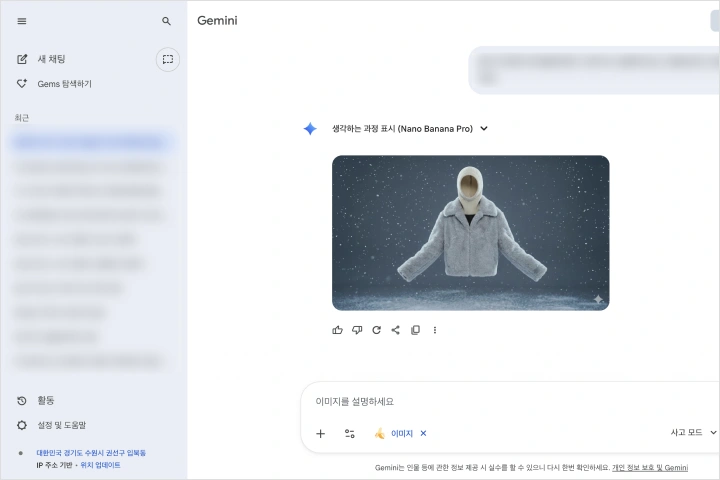Click the sidebar search icon
The height and width of the screenshot is (480, 720).
[x=166, y=21]
